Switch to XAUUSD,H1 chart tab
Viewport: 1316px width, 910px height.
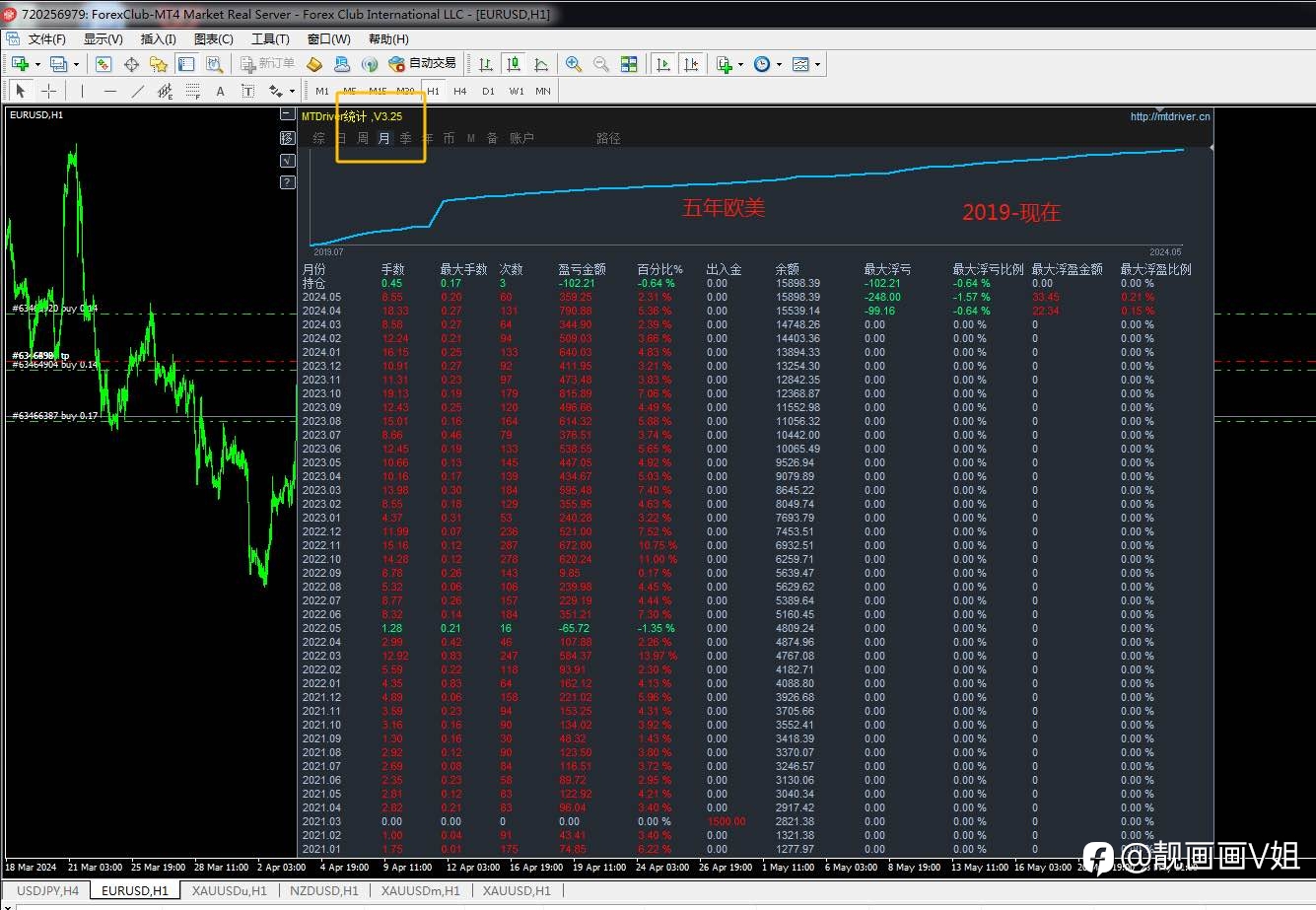[516, 890]
